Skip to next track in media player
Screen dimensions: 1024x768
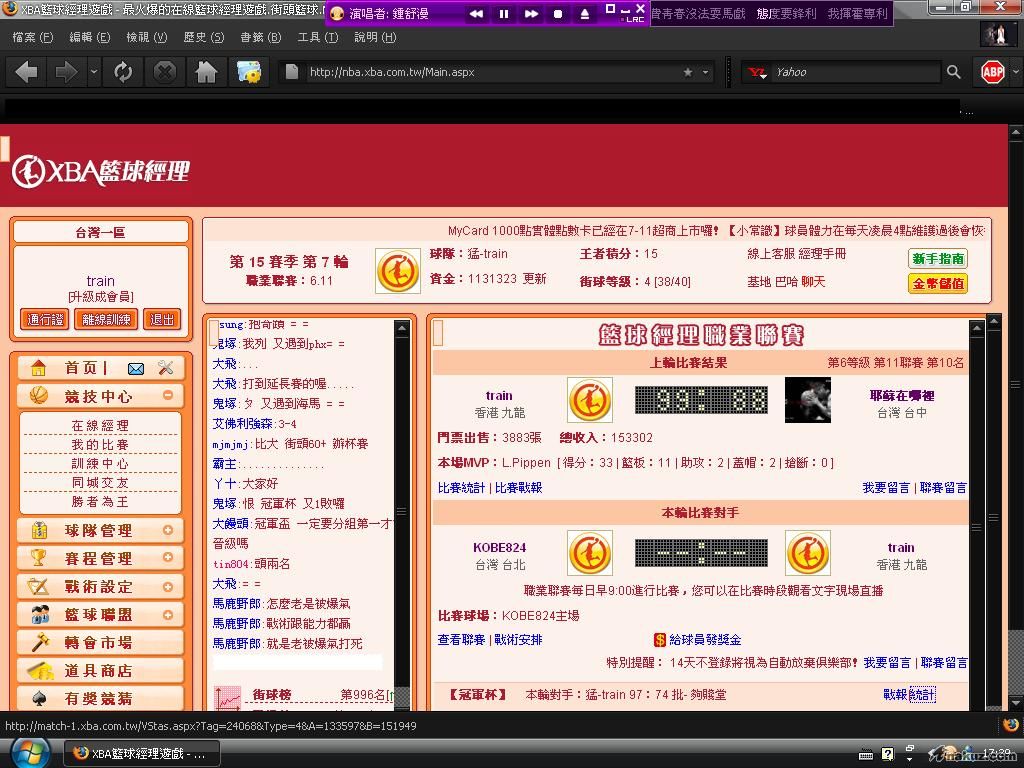531,14
